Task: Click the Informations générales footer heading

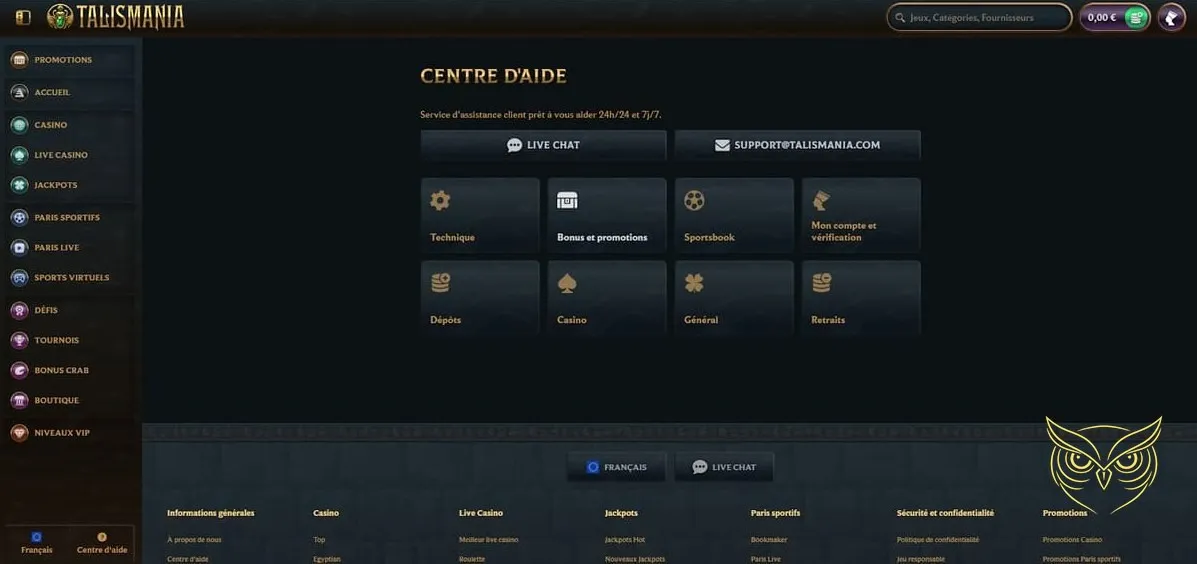Action: point(211,513)
